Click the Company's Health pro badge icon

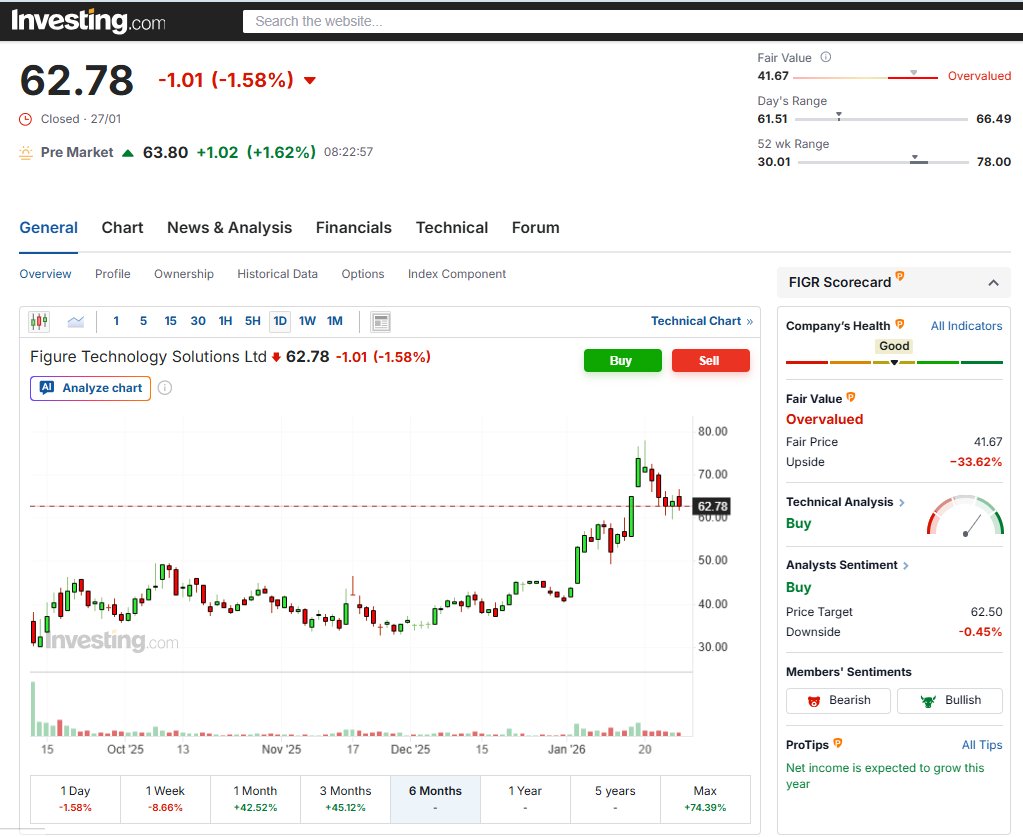(x=900, y=324)
